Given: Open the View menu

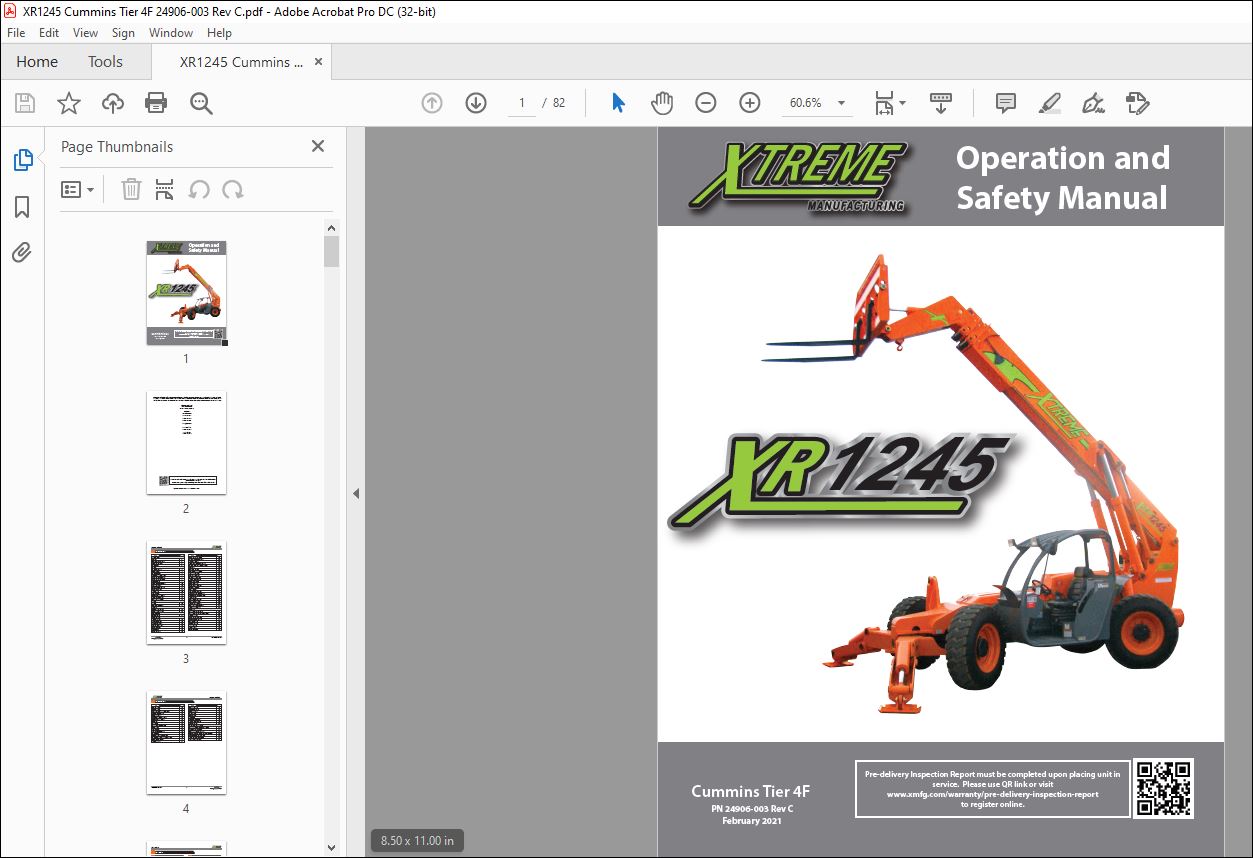Looking at the screenshot, I should point(85,33).
